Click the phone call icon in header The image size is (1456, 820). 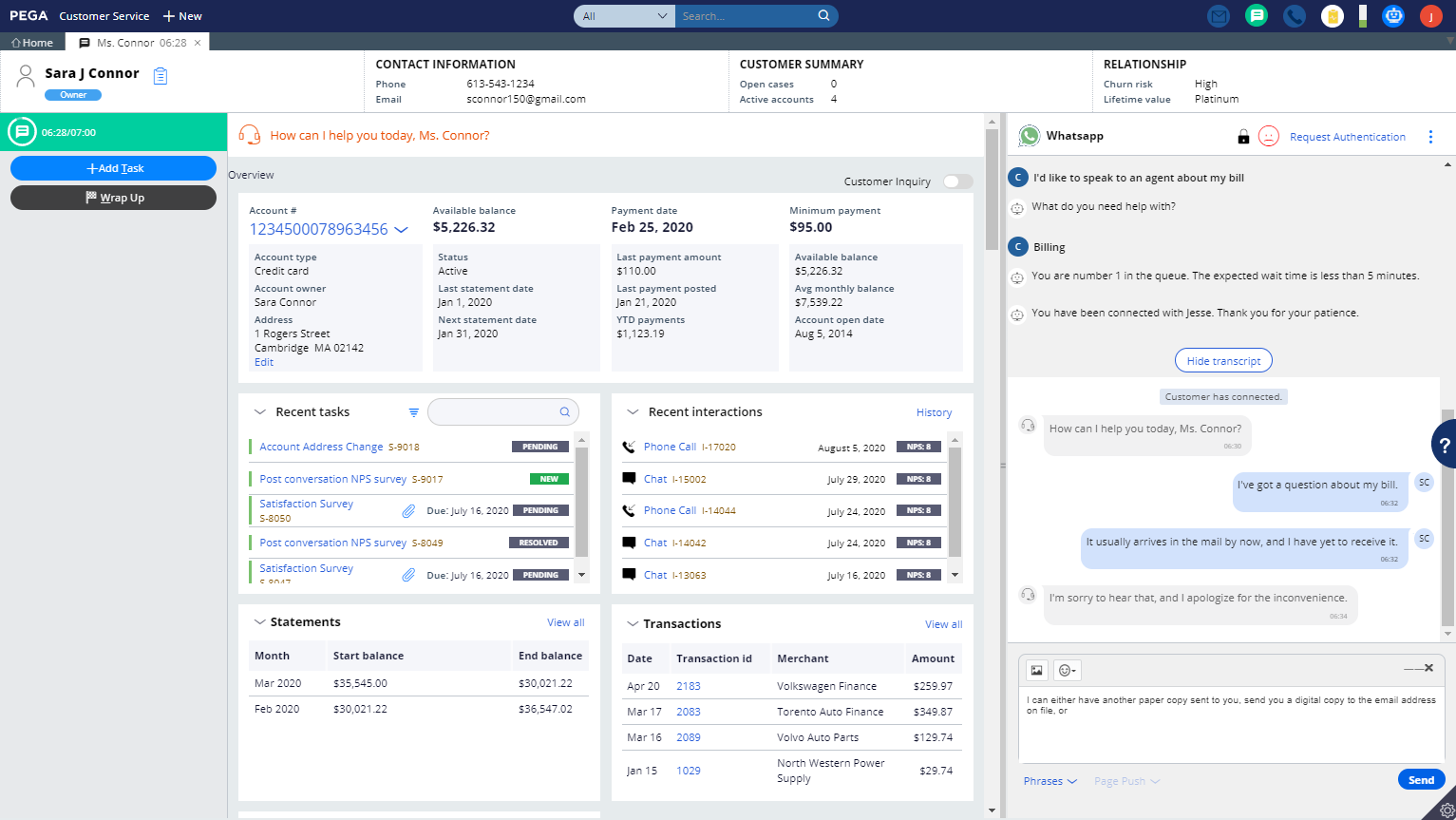coord(1294,16)
